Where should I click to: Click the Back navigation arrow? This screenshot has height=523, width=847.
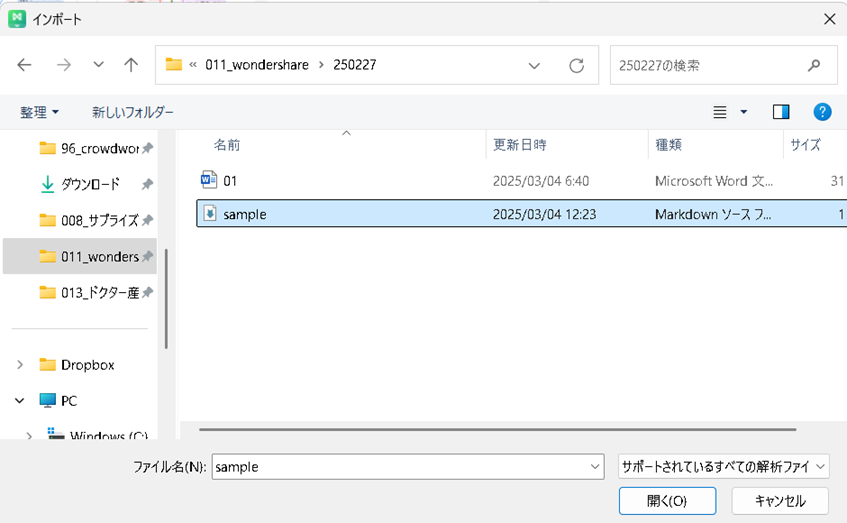[x=24, y=65]
